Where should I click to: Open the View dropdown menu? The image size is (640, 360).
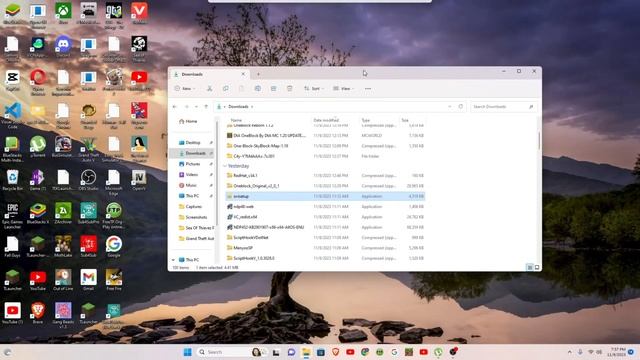(x=343, y=89)
